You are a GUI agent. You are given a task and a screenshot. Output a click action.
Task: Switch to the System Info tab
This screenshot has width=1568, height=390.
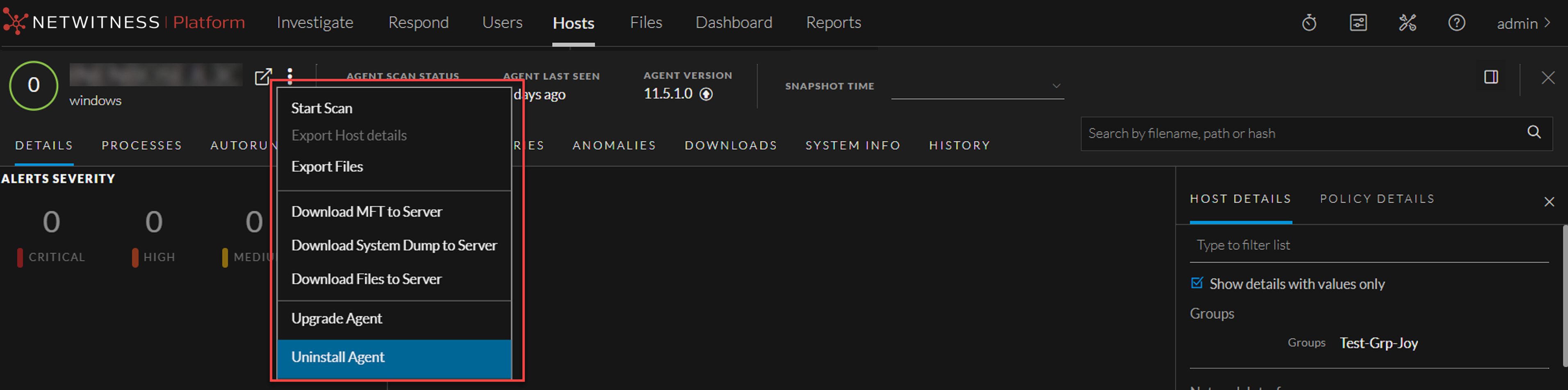coord(853,145)
